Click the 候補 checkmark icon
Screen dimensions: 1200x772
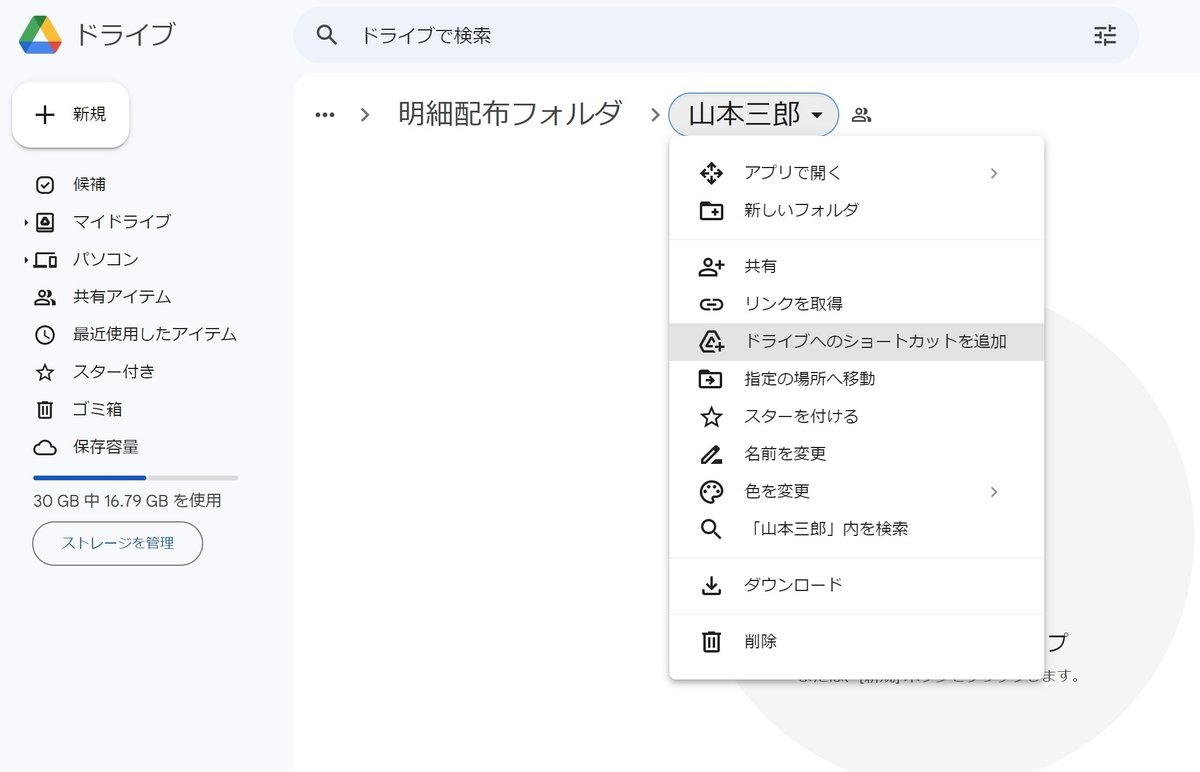[x=45, y=184]
